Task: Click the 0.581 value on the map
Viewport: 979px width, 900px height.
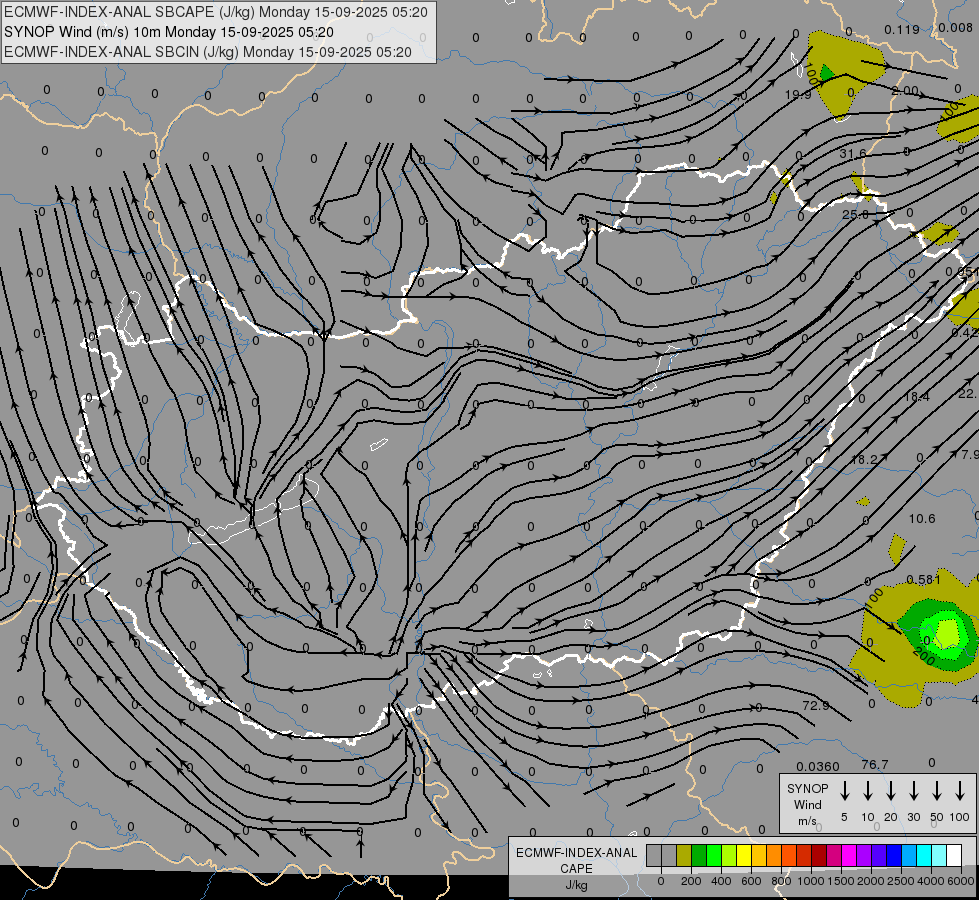Action: coord(923,580)
